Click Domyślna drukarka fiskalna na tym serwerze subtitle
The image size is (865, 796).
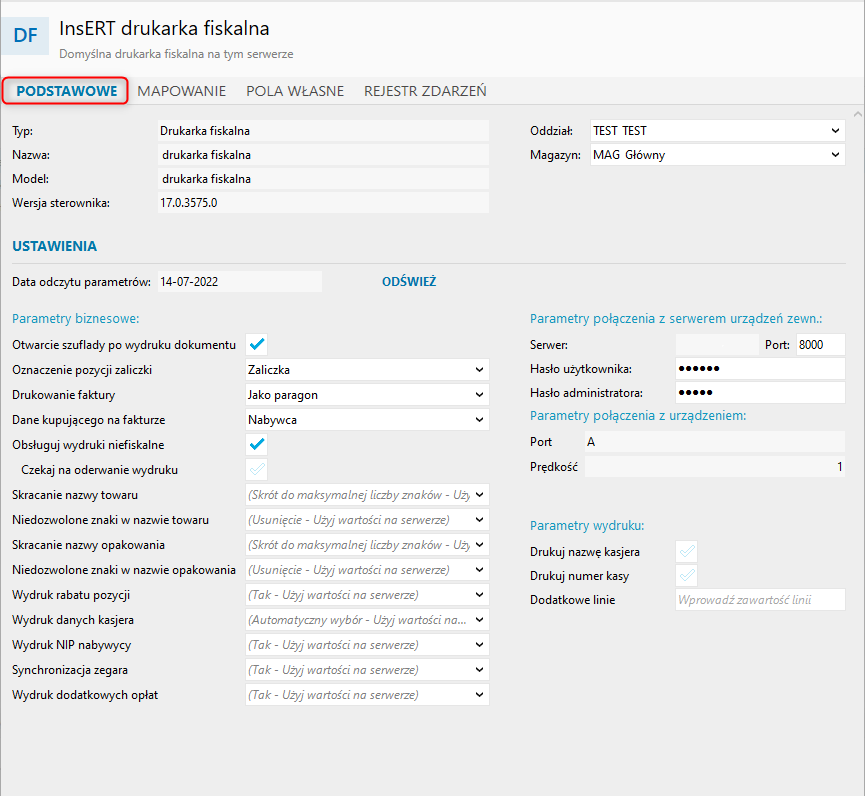click(176, 54)
